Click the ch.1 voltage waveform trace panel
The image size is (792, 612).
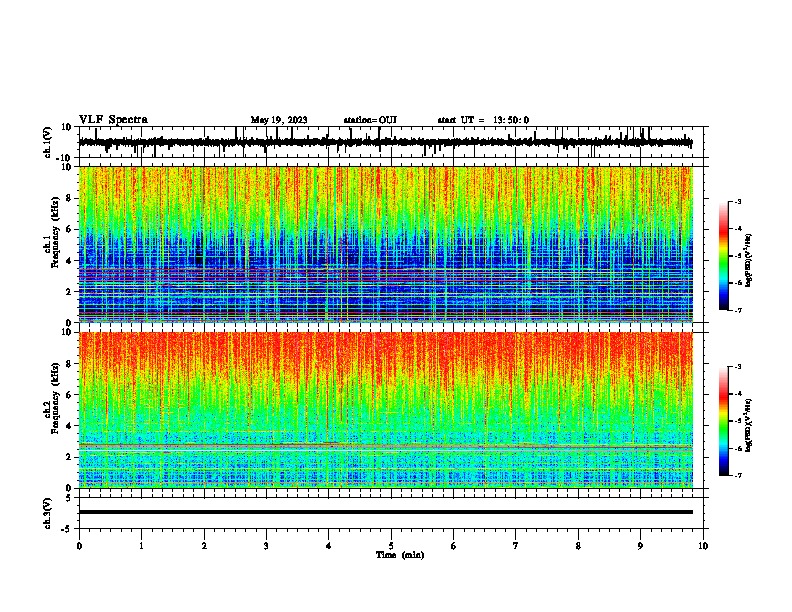pos(390,142)
